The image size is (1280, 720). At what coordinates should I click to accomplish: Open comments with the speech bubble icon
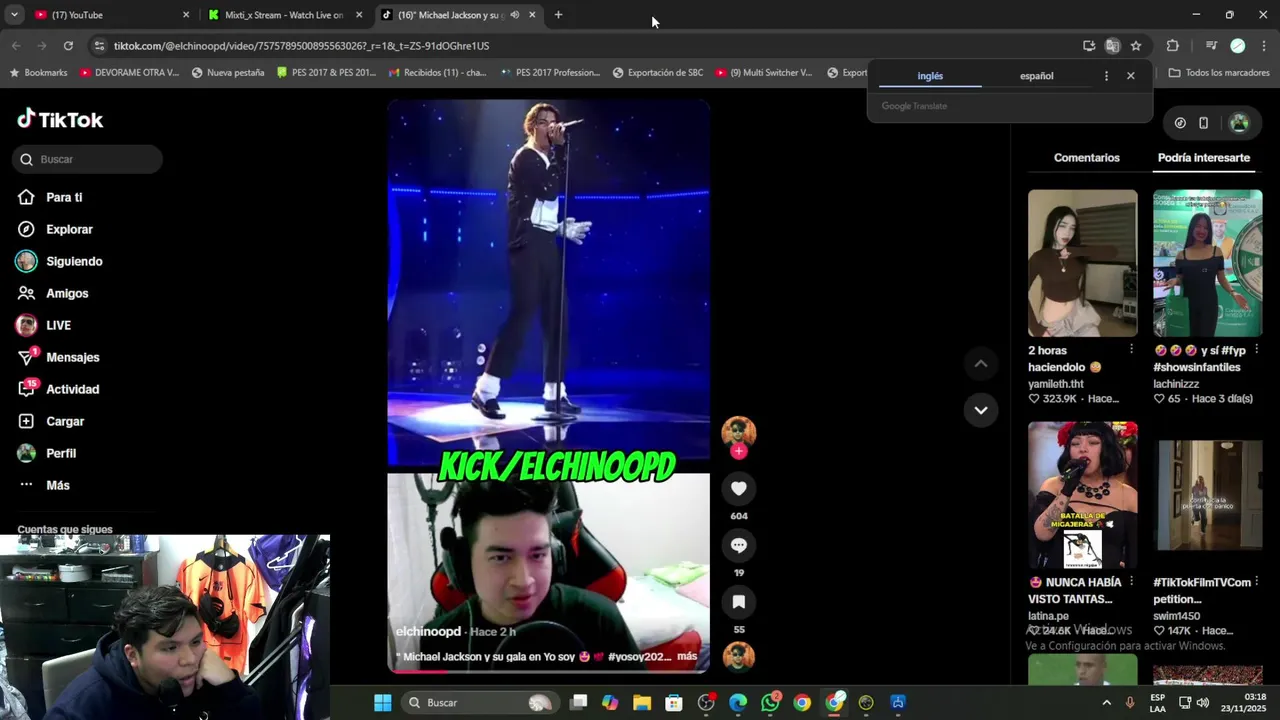tap(739, 545)
